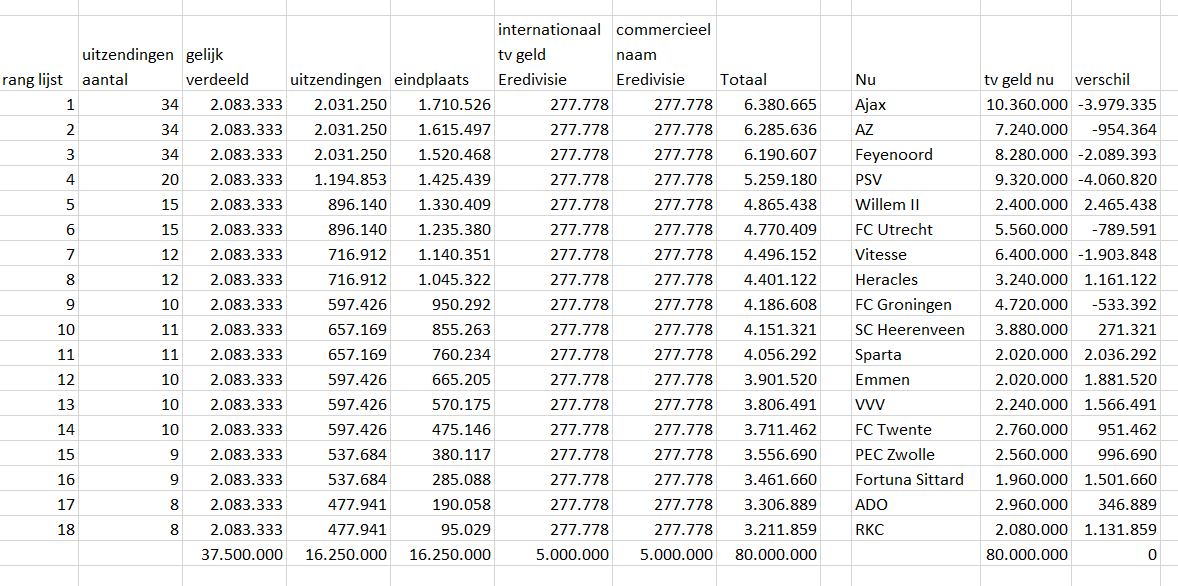Select PSV tv geld value 9.320.000

(1025, 180)
